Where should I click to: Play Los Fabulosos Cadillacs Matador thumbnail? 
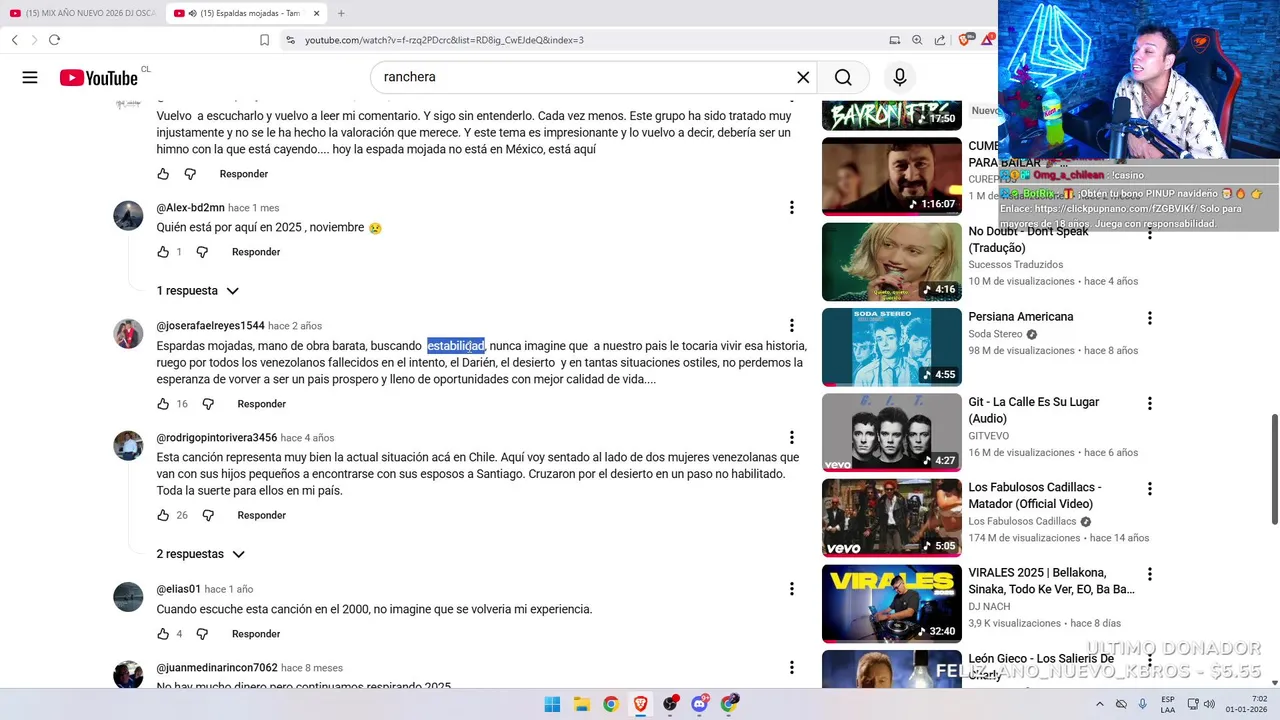(x=891, y=518)
